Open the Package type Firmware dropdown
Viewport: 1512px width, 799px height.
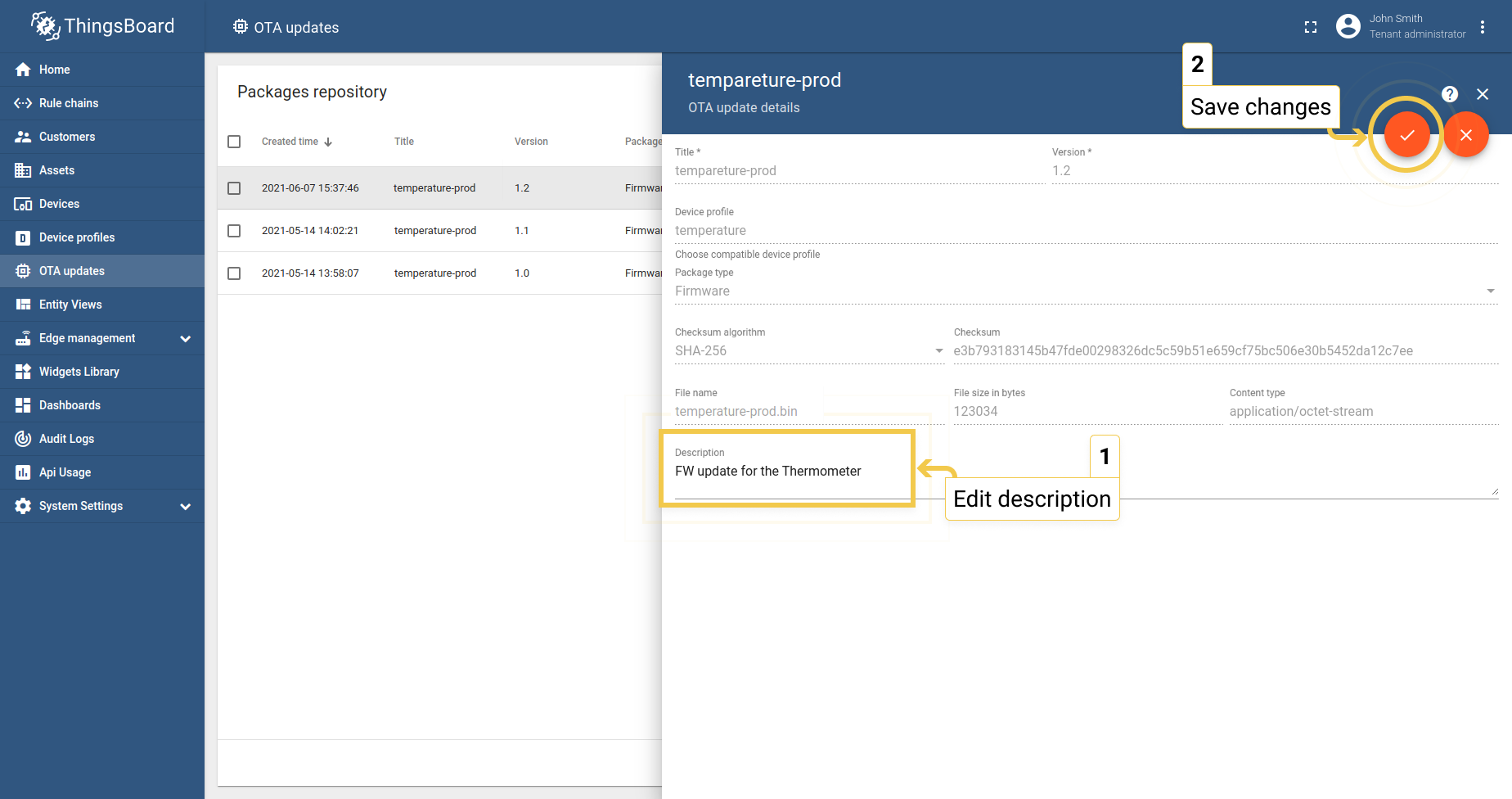(x=1085, y=291)
